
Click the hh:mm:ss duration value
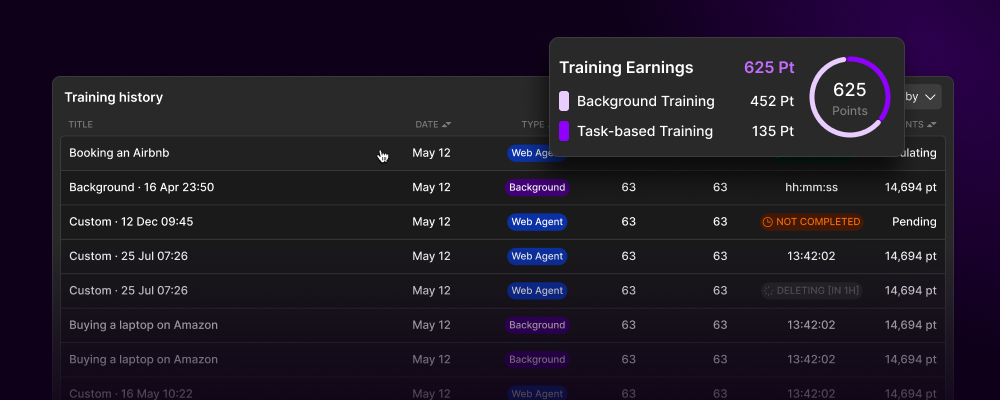pos(811,188)
